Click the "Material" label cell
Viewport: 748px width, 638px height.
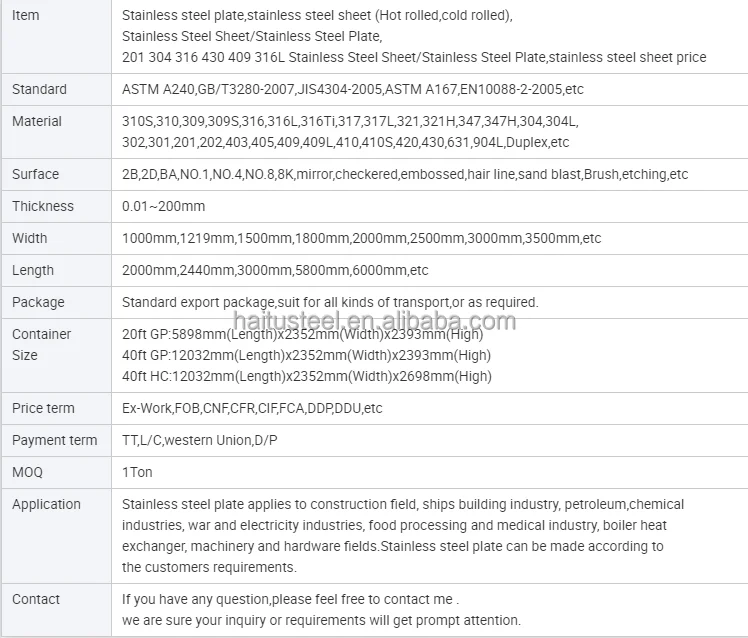tap(37, 121)
